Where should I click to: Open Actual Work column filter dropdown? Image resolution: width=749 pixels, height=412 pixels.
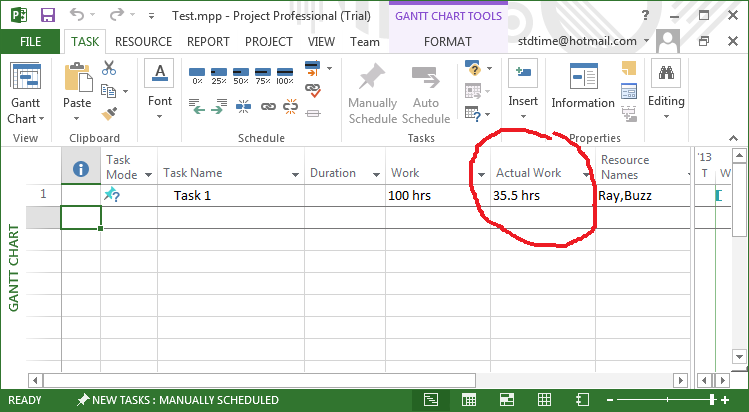[586, 175]
